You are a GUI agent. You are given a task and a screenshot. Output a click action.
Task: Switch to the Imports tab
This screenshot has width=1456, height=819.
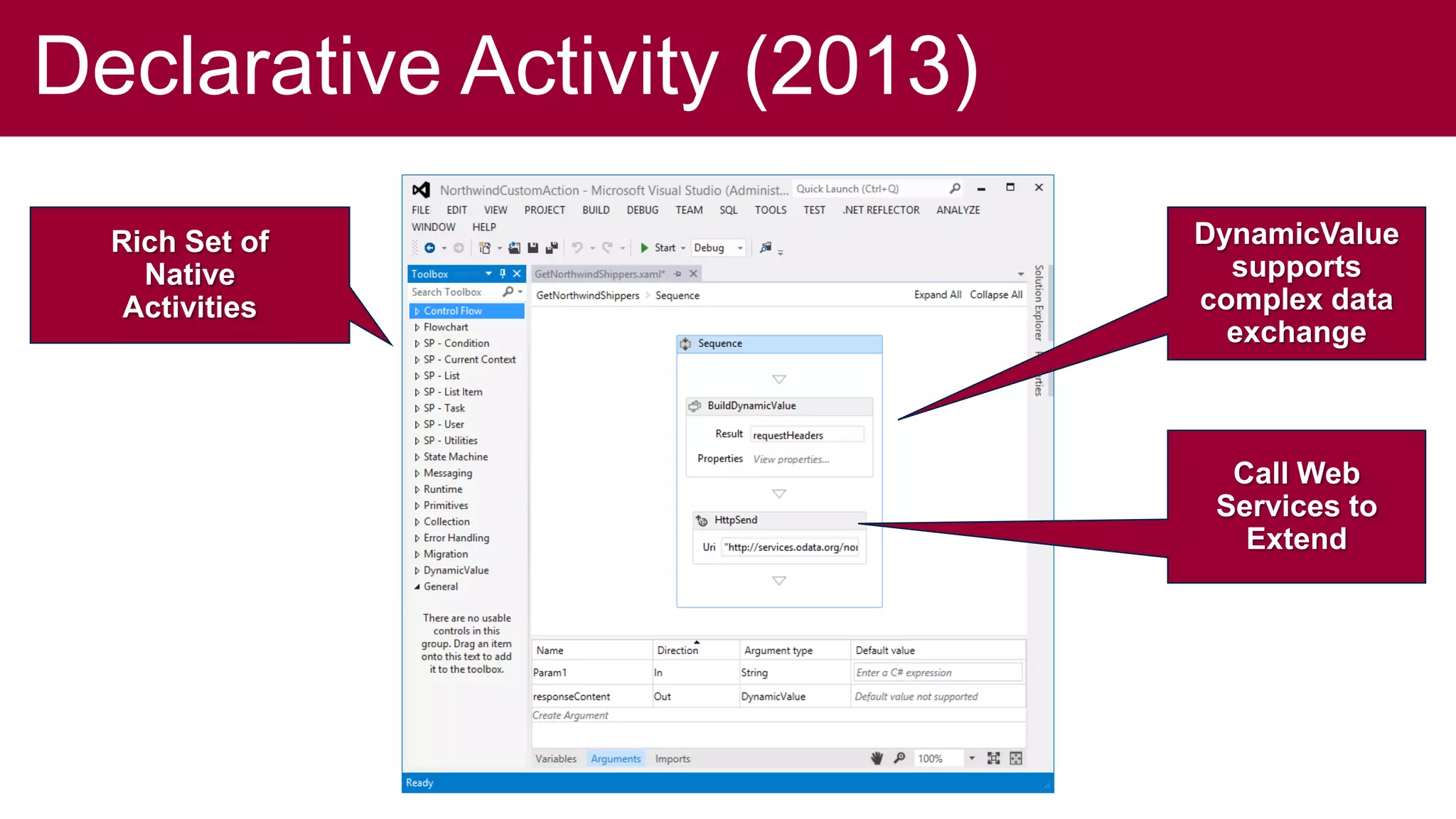point(673,759)
